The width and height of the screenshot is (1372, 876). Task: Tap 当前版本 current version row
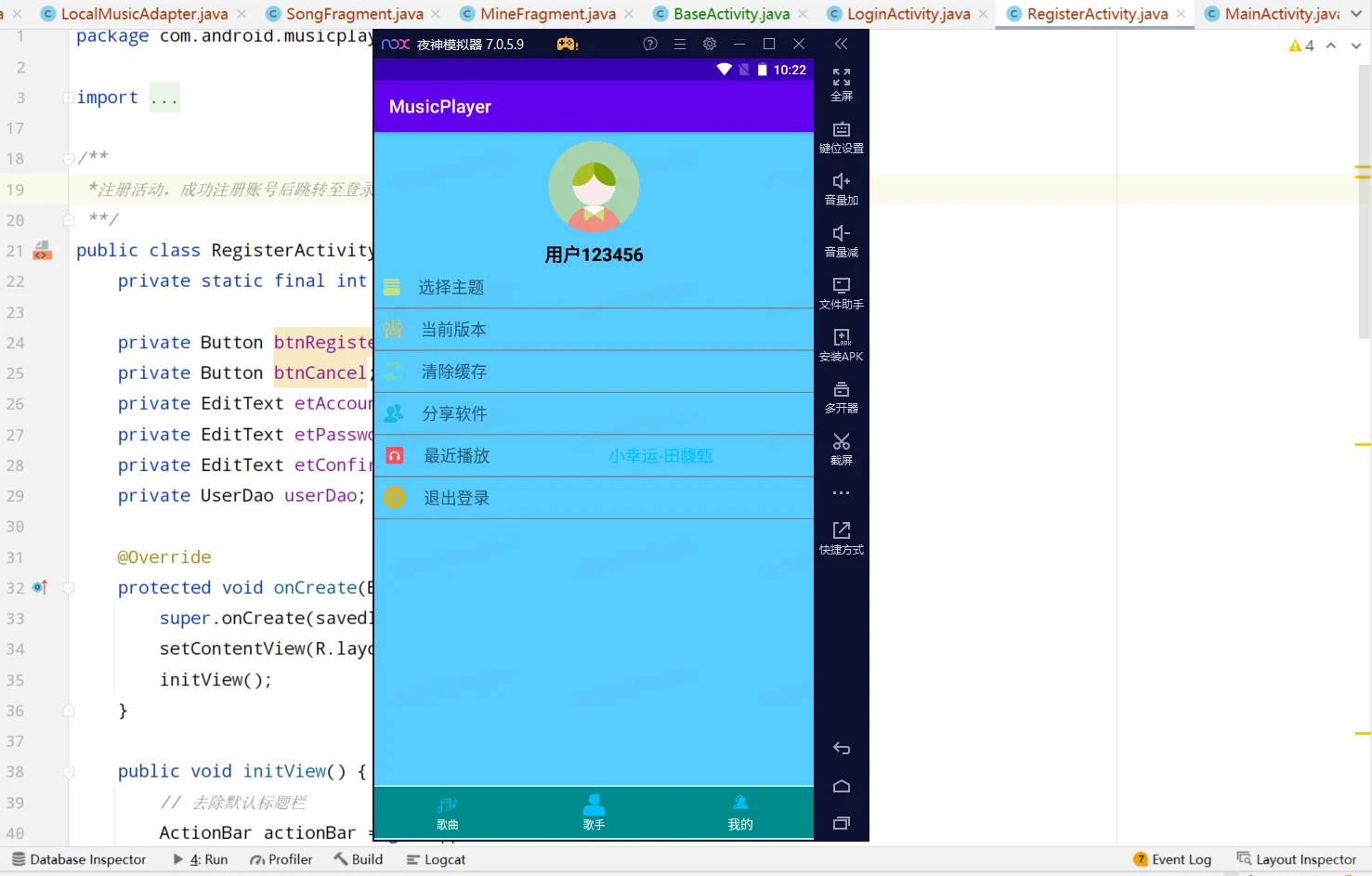point(594,330)
